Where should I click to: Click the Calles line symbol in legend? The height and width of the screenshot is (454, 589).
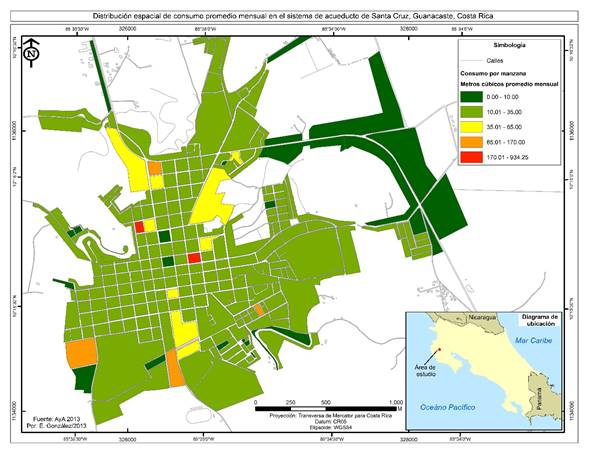point(471,60)
